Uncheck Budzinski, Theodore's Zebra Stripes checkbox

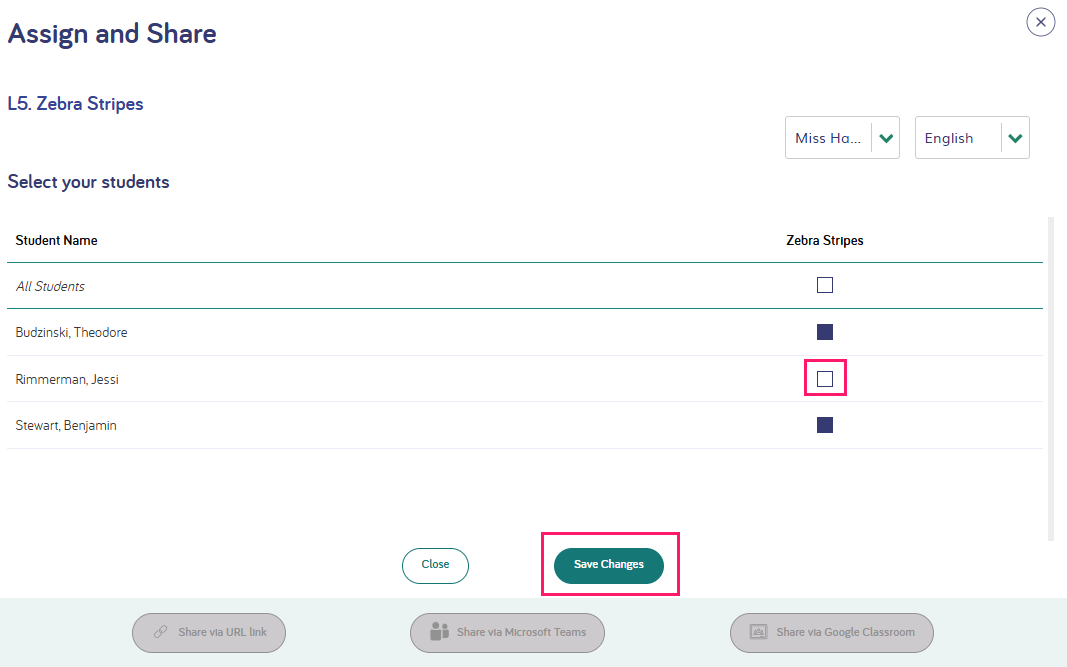click(825, 332)
